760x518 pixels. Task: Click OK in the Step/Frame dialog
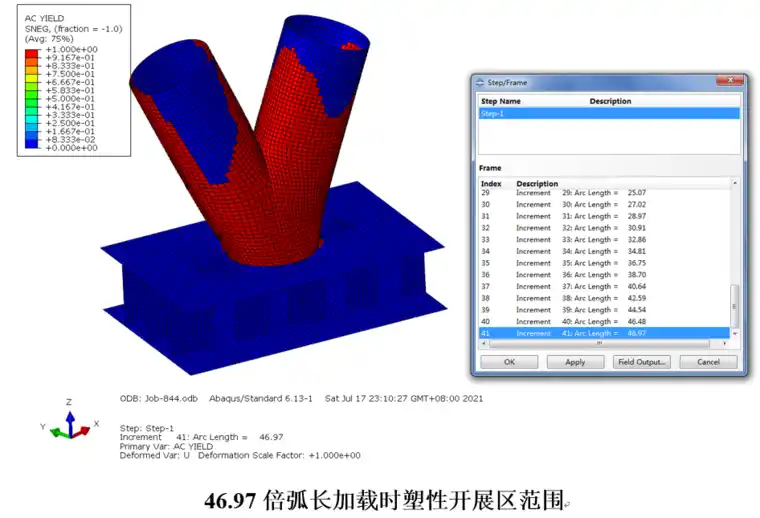[509, 362]
